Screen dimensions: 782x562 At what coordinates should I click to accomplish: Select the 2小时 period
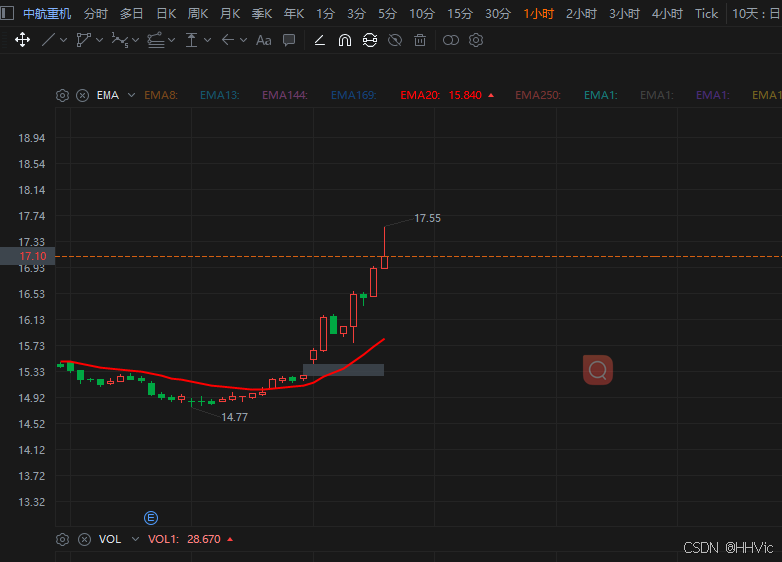(x=581, y=13)
